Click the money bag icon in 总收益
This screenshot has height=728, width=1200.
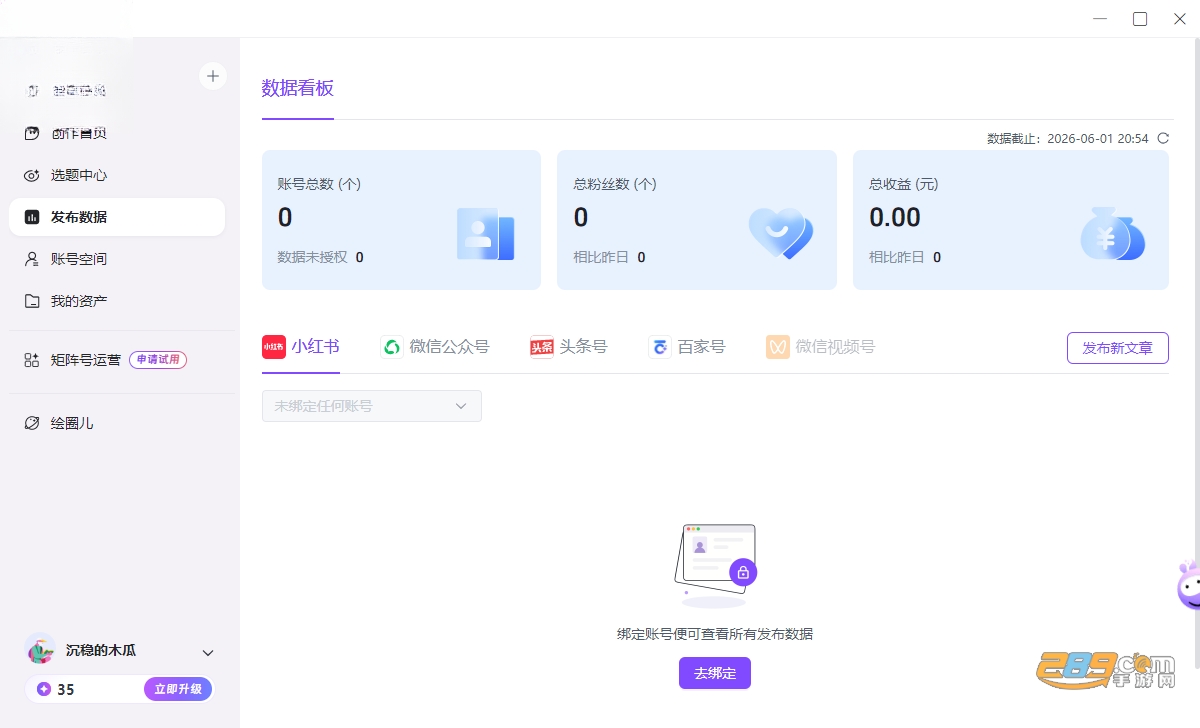point(1112,234)
